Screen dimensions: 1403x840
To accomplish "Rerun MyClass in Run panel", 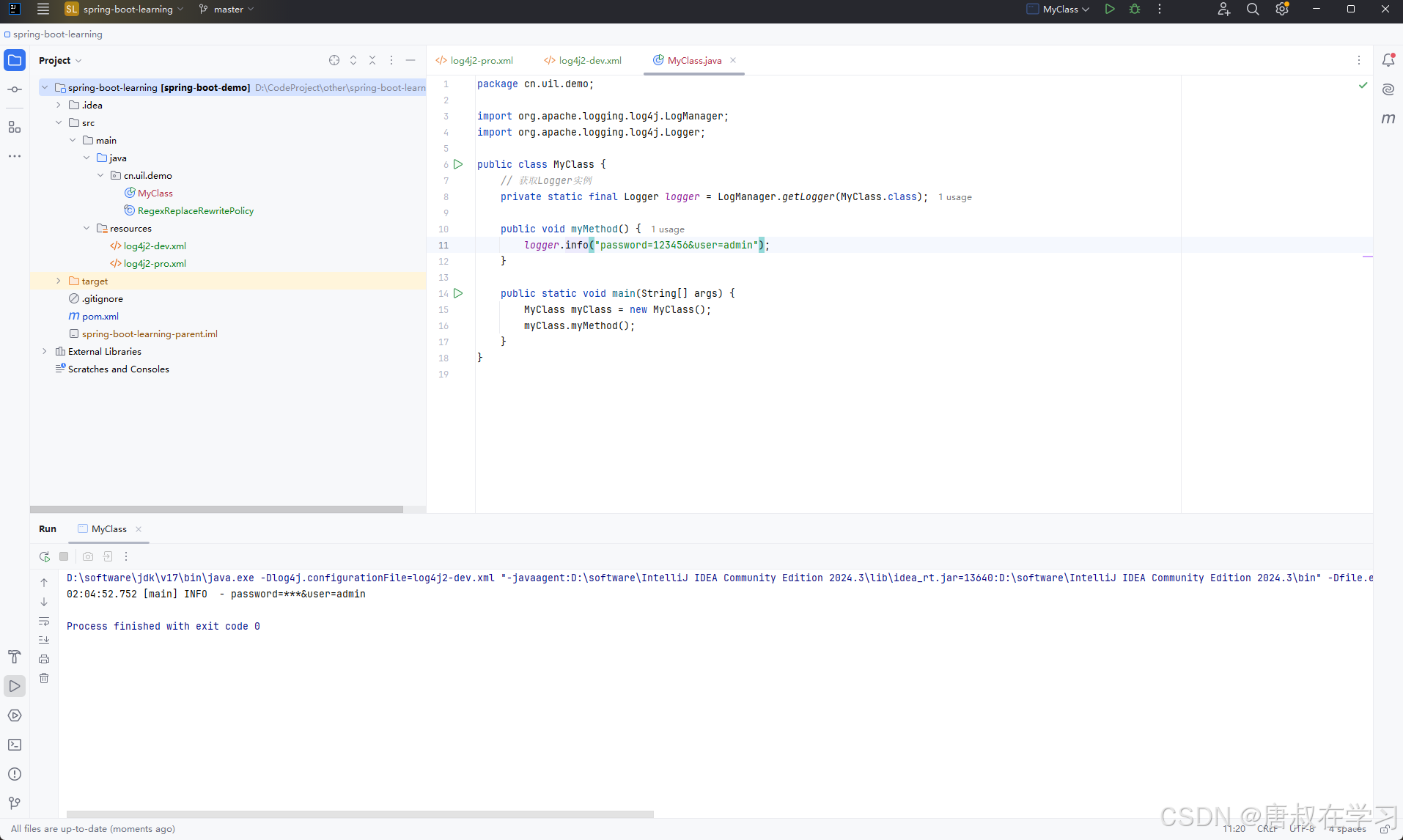I will point(45,556).
